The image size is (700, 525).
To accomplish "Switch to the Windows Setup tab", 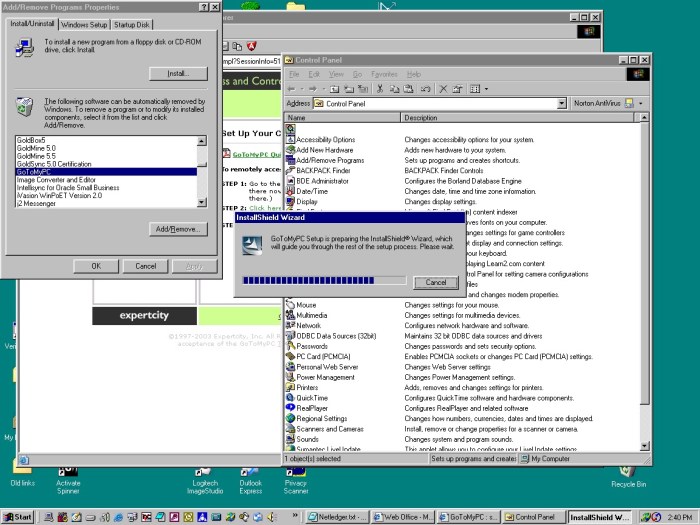I will pos(84,25).
